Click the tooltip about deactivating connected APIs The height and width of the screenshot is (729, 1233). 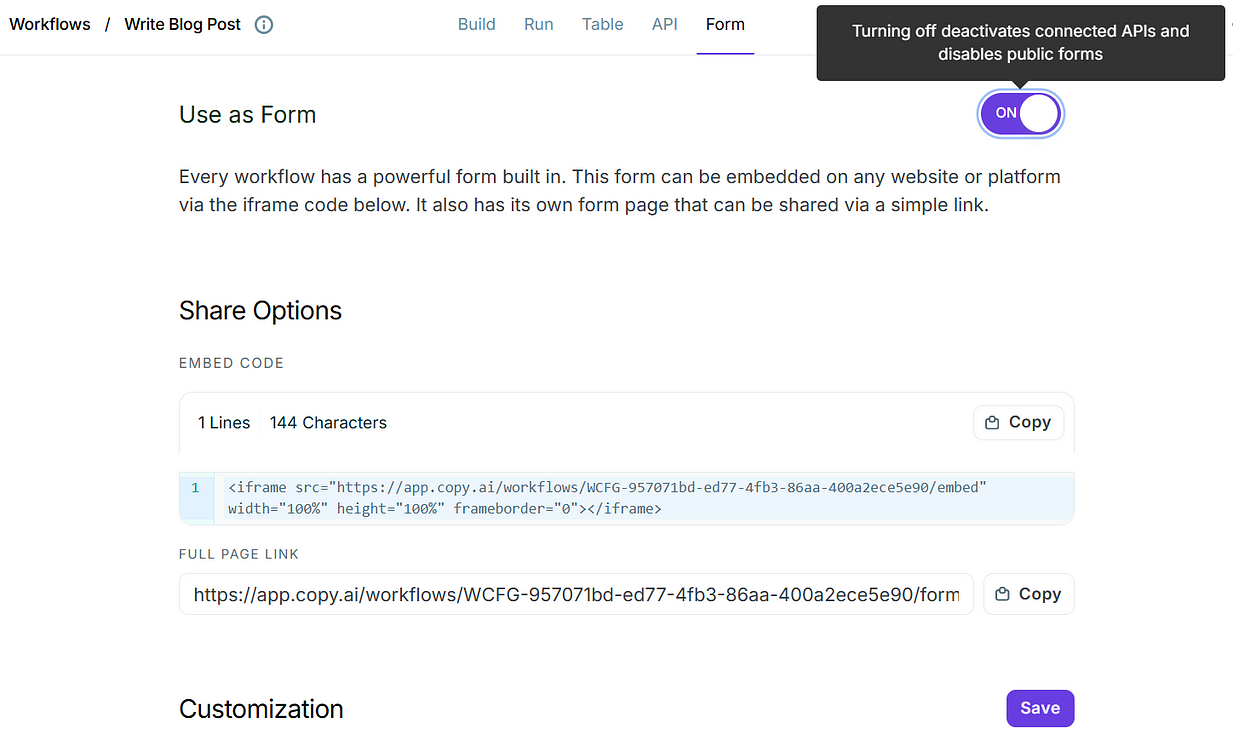[1020, 43]
